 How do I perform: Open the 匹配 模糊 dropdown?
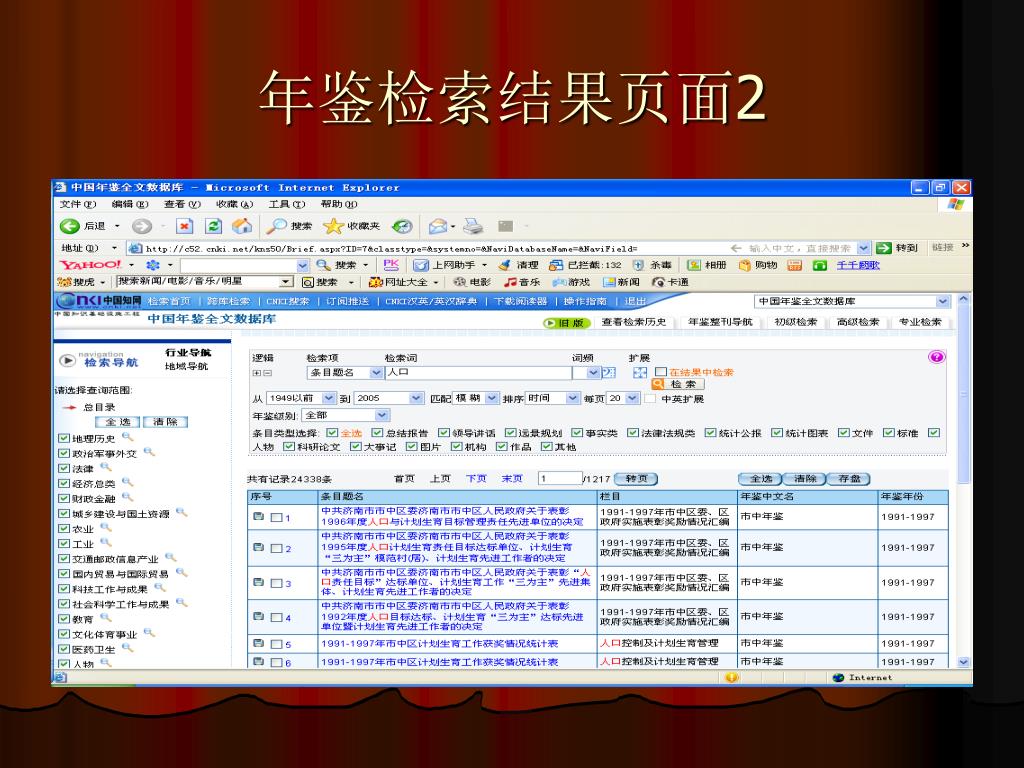[x=492, y=398]
